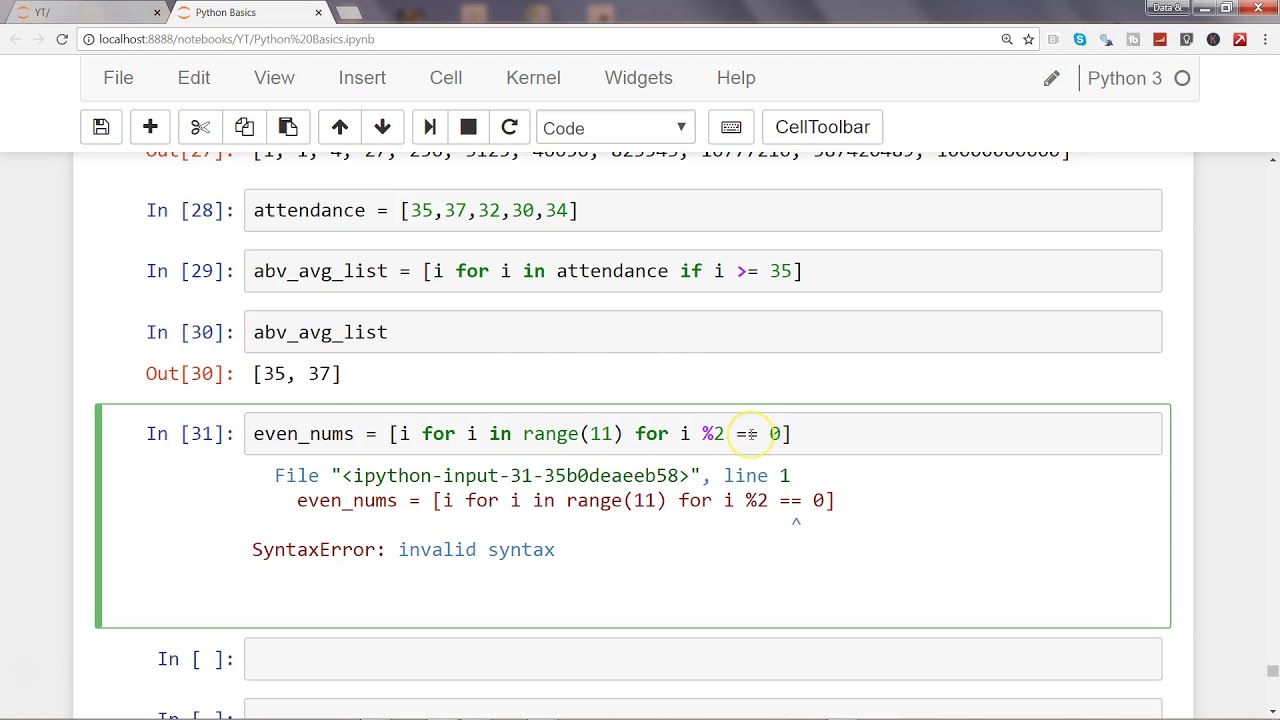Viewport: 1280px width, 720px height.
Task: Open the Insert menu
Action: [x=362, y=78]
